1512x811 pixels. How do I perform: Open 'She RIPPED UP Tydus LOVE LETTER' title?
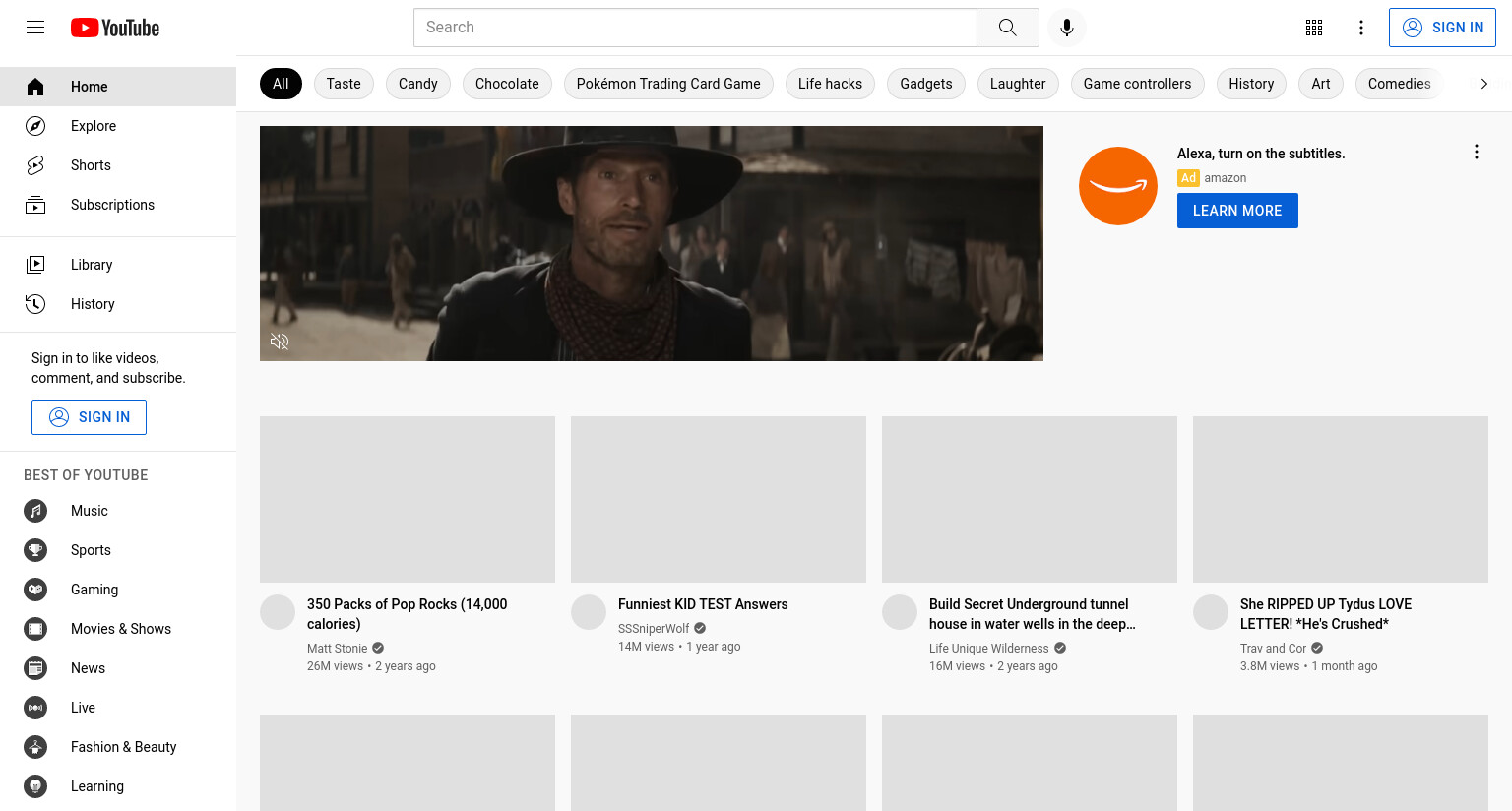1326,614
